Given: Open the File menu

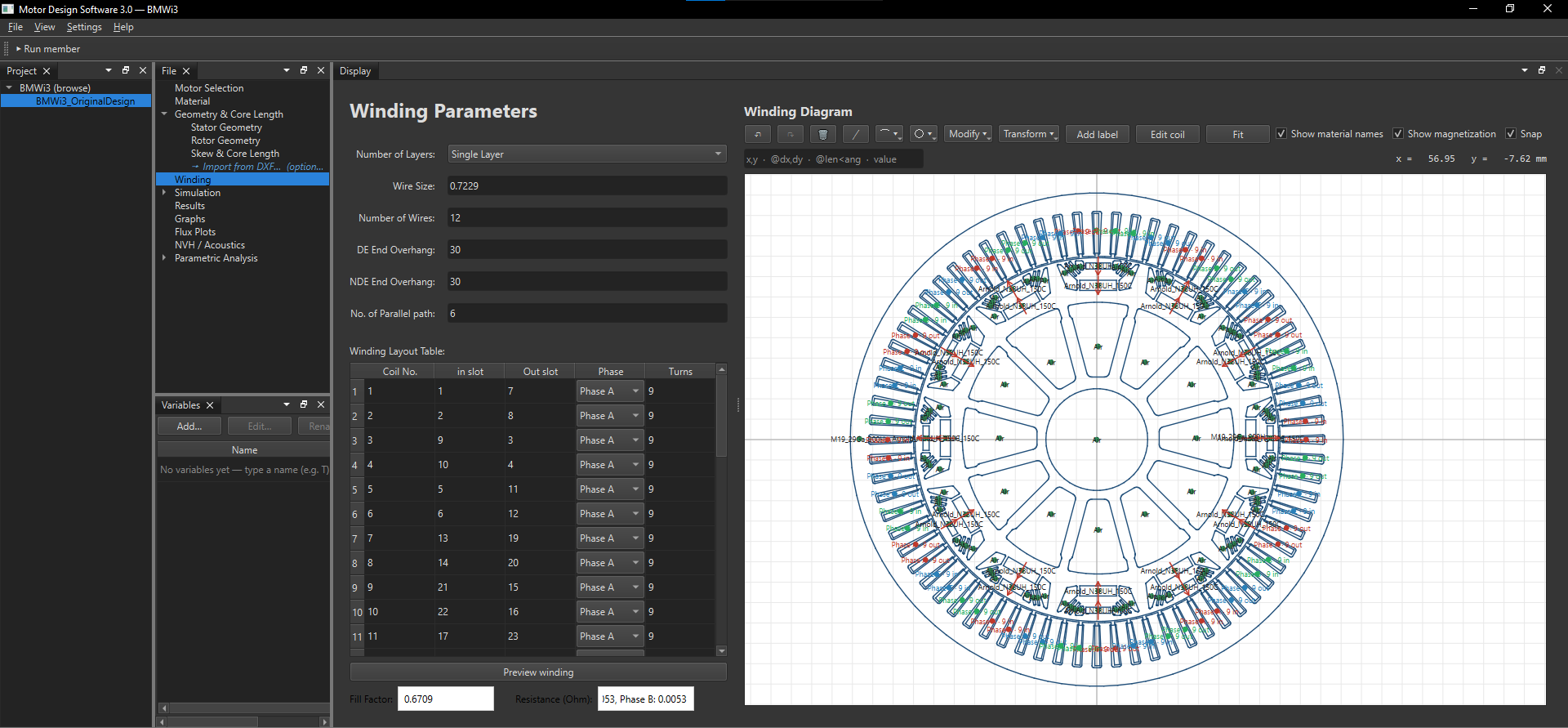Looking at the screenshot, I should click(x=16, y=27).
